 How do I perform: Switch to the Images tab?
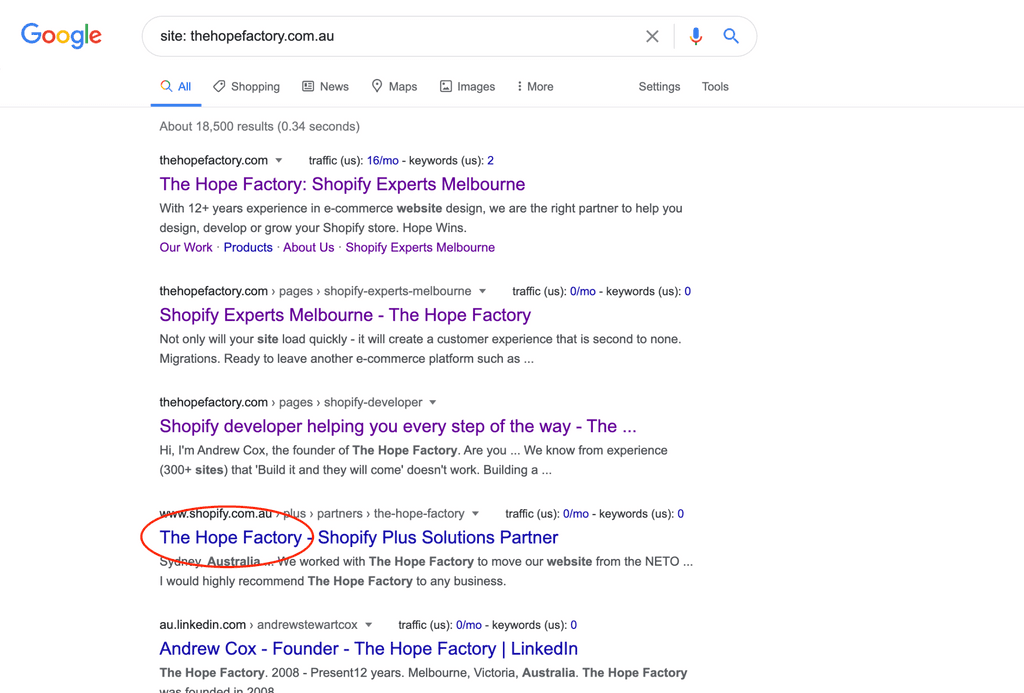(x=467, y=86)
